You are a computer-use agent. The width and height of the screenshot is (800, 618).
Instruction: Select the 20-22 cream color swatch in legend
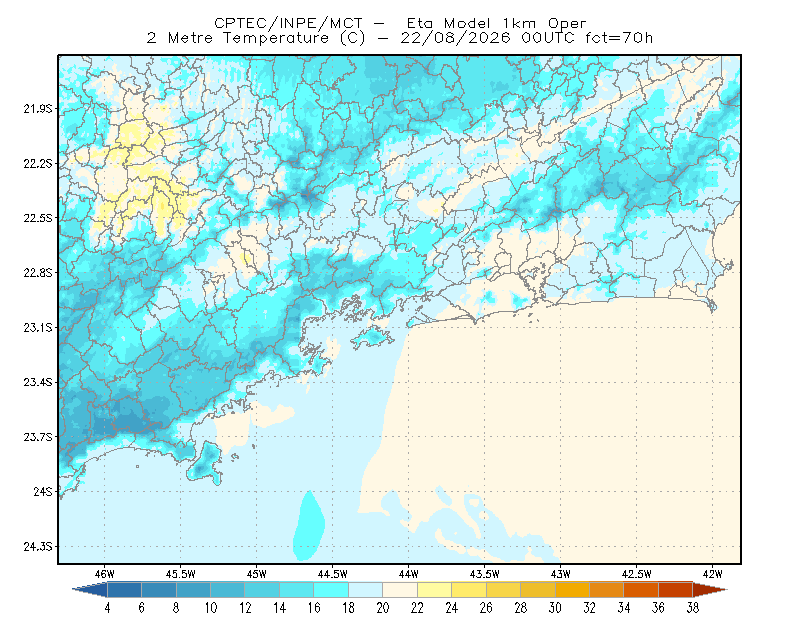(x=400, y=589)
